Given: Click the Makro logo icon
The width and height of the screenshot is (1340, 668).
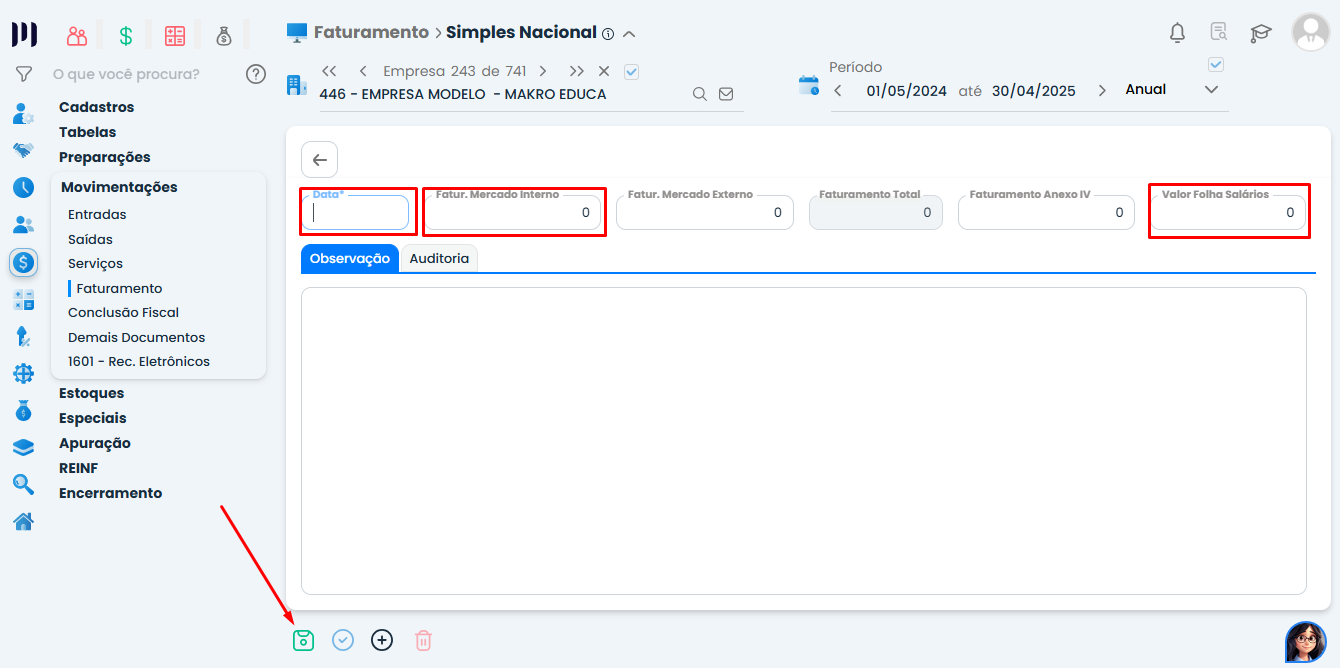Looking at the screenshot, I should click(x=24, y=34).
